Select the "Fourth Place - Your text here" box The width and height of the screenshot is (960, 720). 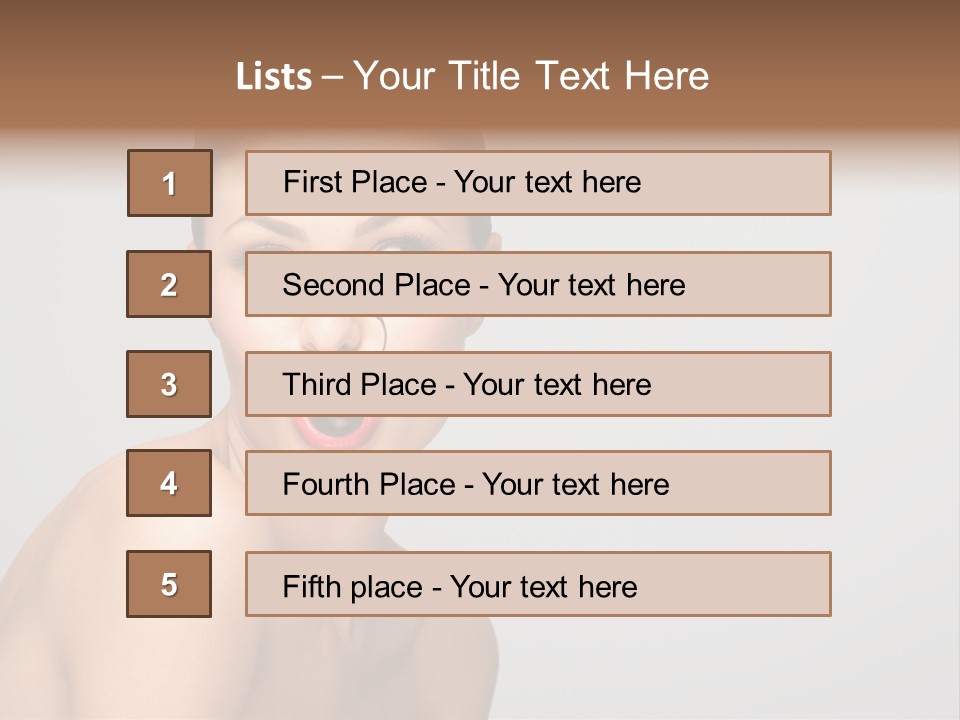(538, 484)
